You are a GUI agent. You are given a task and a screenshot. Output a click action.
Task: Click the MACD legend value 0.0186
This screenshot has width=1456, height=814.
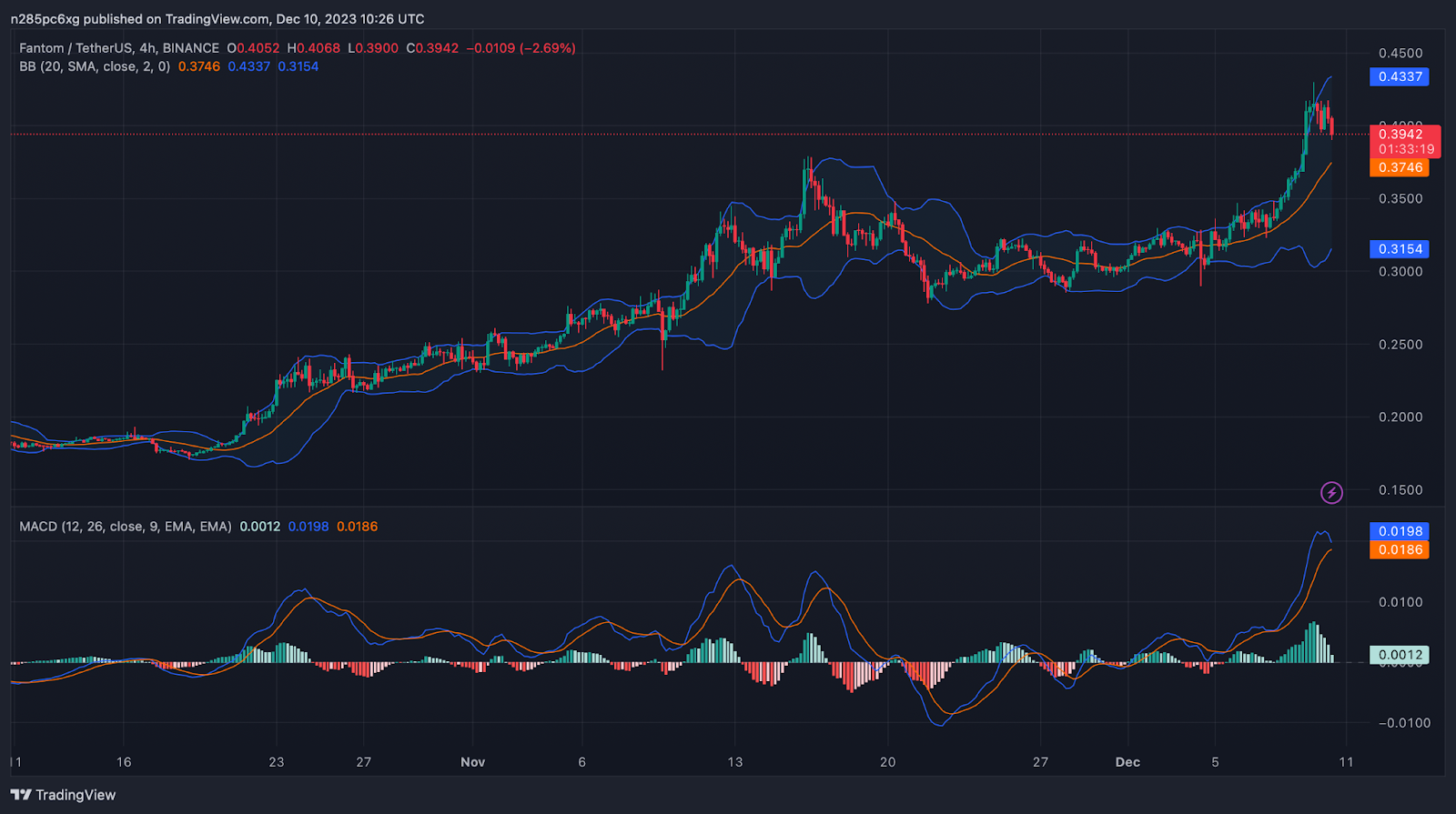coord(357,527)
